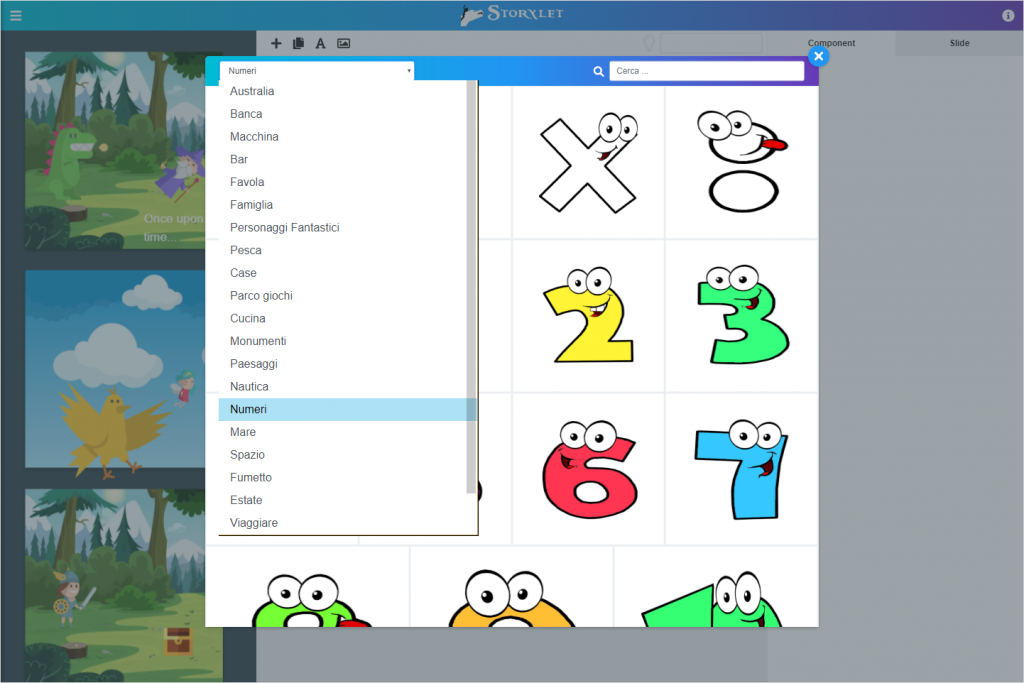Collapse the Numeri category dropdown
Screen dimensions: 1024x683
click(316, 71)
